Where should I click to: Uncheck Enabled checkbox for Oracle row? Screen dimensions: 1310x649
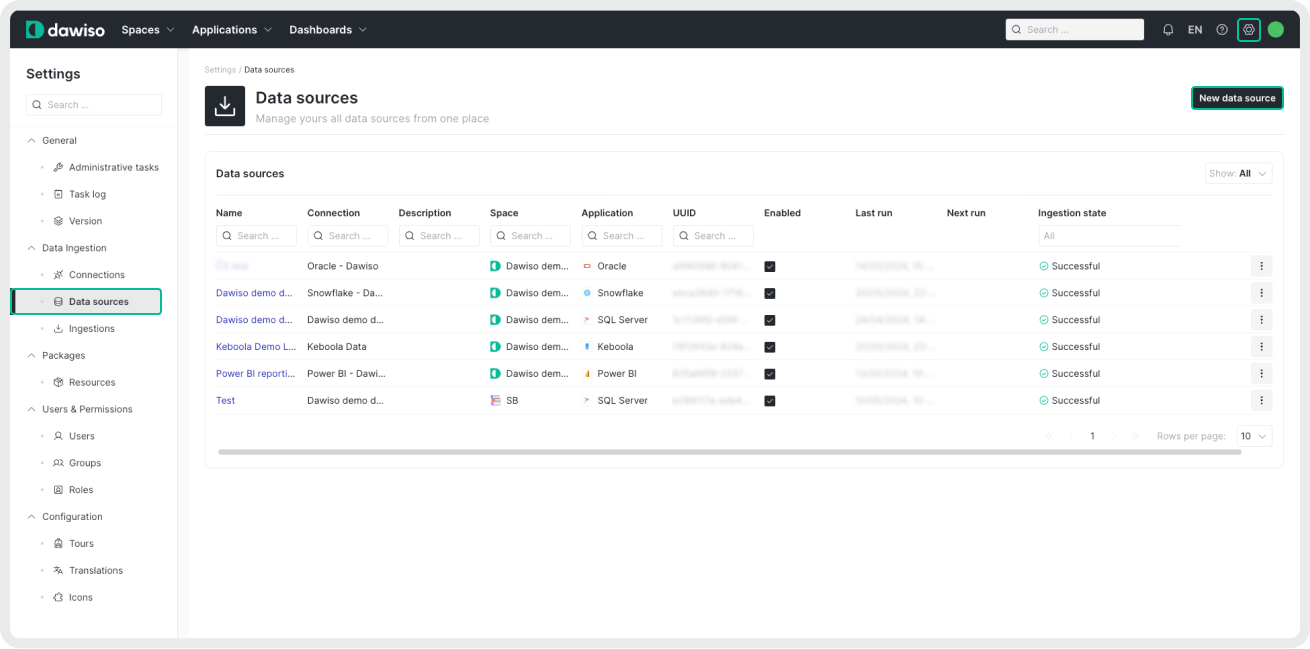[x=770, y=267]
